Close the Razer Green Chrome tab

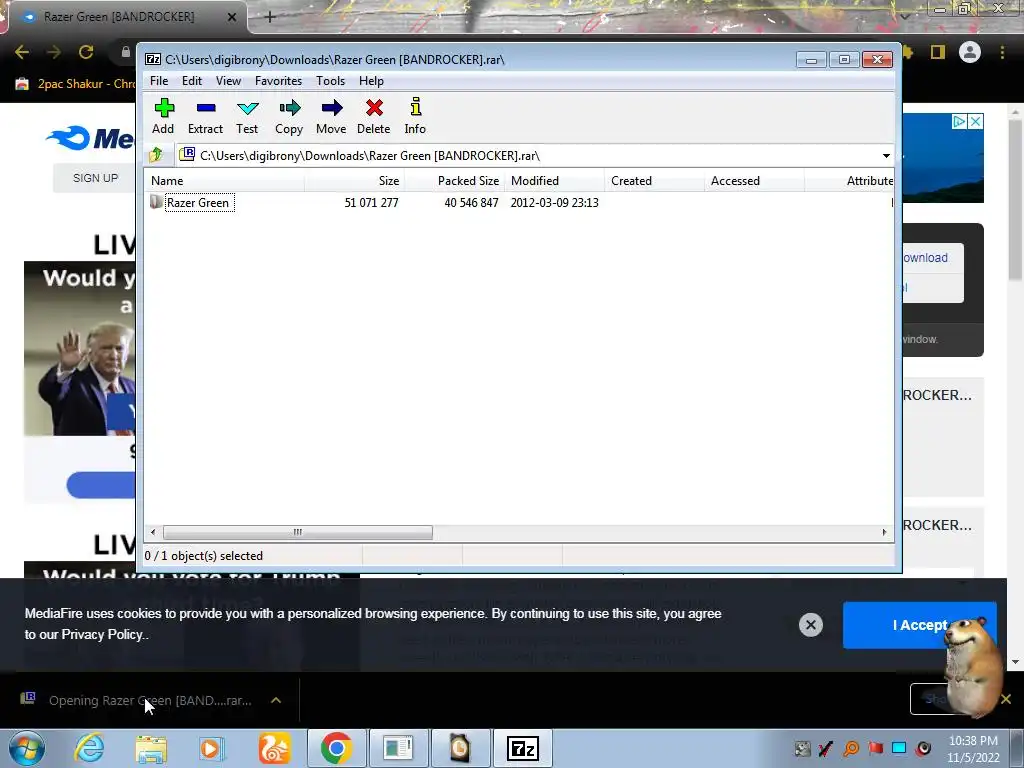(x=232, y=17)
